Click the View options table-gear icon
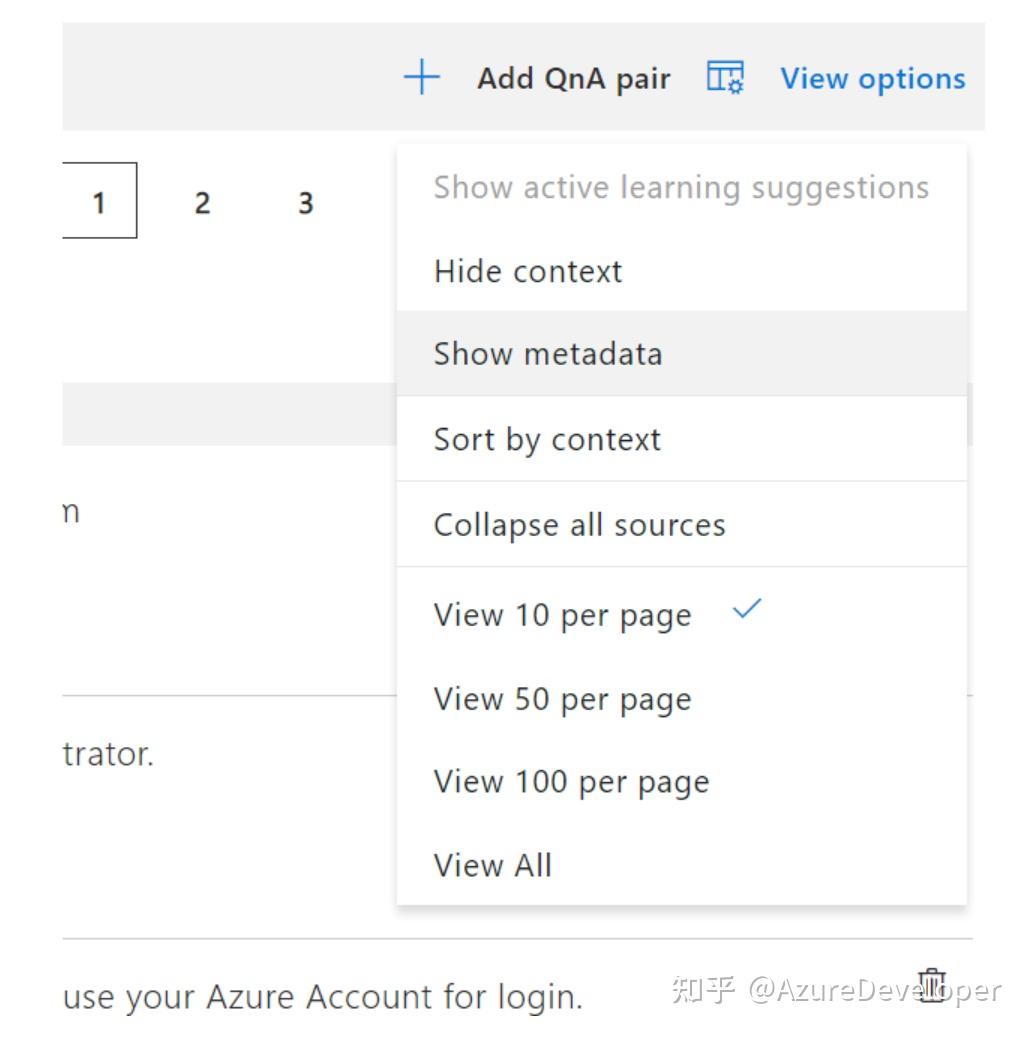 [x=725, y=78]
